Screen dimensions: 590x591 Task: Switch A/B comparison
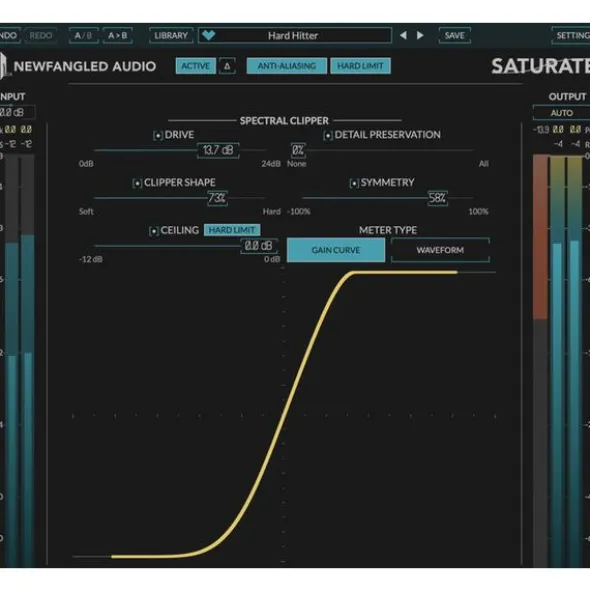point(83,35)
